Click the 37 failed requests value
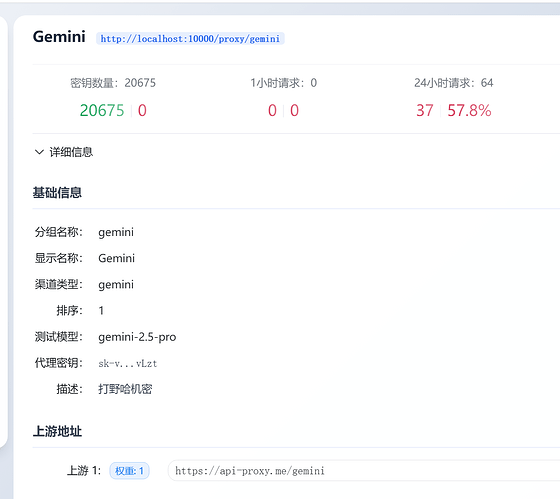560x499 pixels. (425, 110)
